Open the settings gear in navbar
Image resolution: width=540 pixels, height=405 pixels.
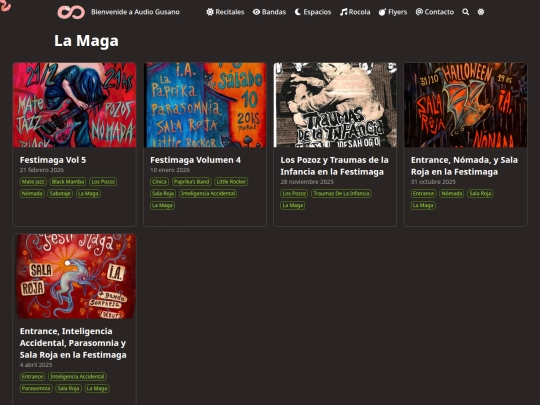481,12
